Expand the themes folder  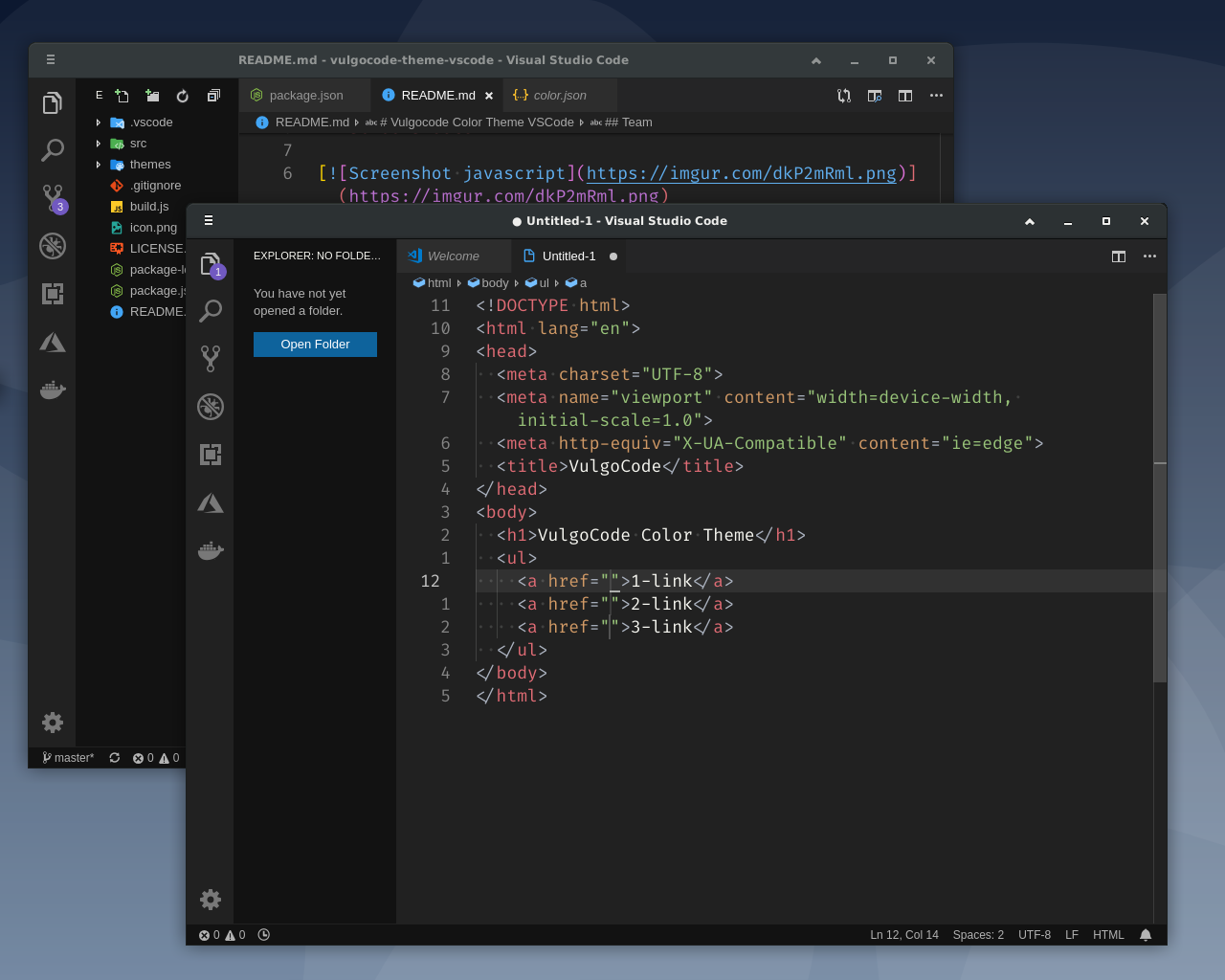point(141,165)
